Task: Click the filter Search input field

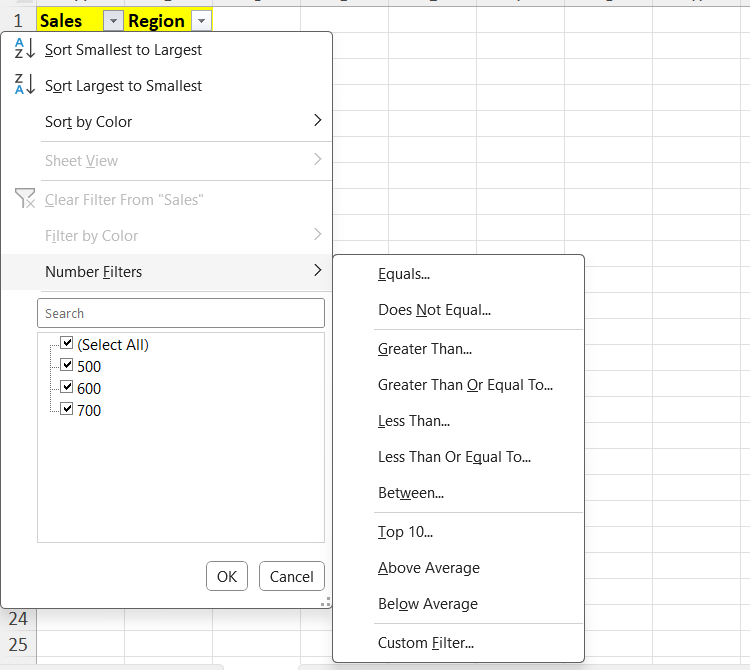Action: point(181,313)
